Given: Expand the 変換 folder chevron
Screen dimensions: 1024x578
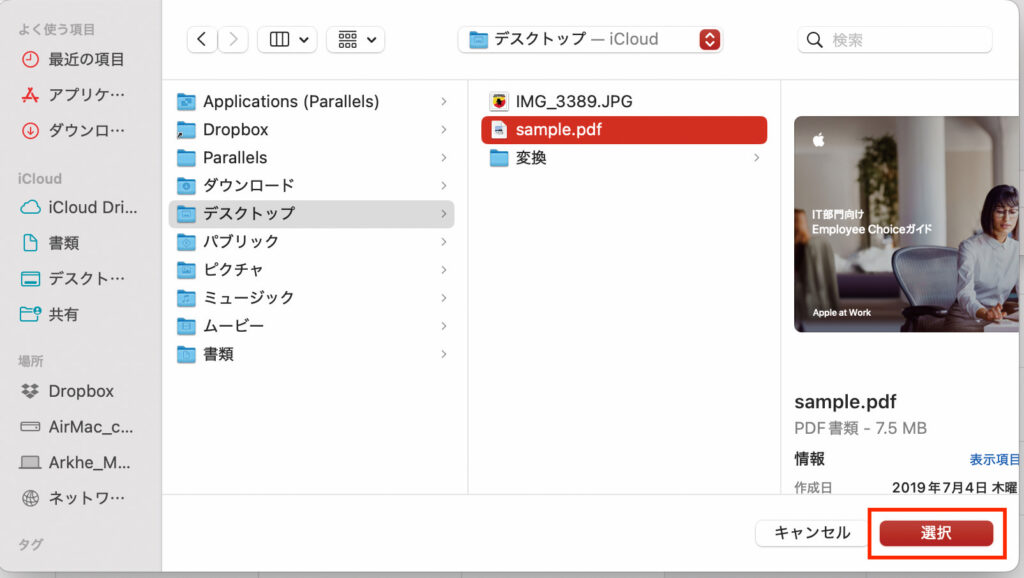Looking at the screenshot, I should pos(758,158).
